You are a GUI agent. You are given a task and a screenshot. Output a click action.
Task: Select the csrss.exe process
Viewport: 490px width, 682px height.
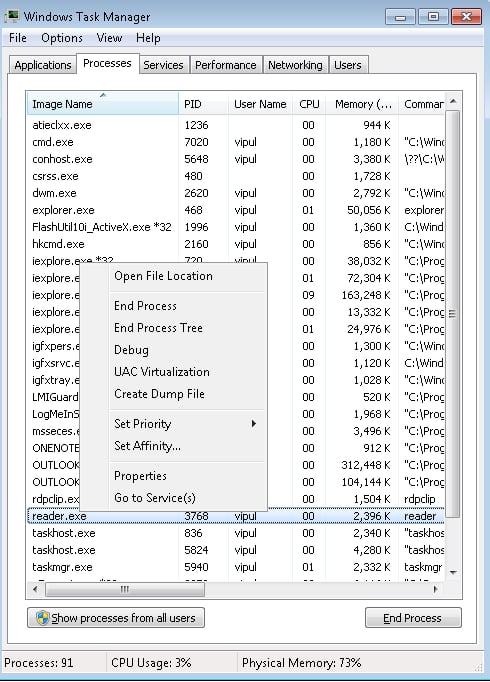[x=236, y=176]
